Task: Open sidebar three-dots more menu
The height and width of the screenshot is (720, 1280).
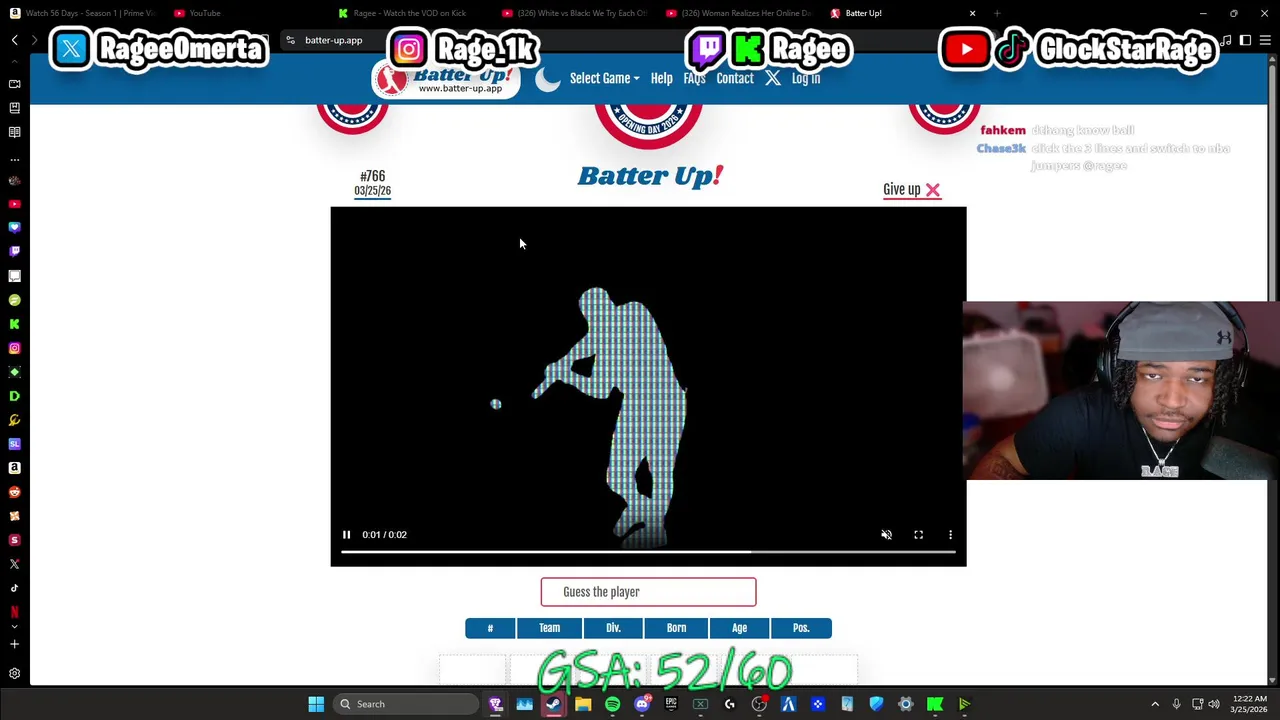Action: (14, 159)
